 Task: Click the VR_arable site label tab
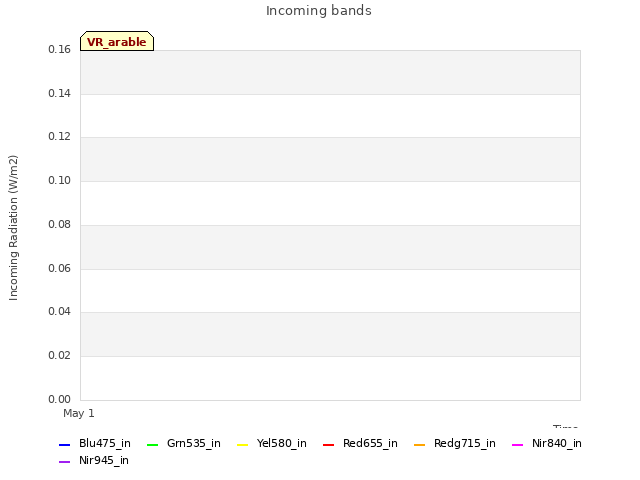click(x=117, y=41)
